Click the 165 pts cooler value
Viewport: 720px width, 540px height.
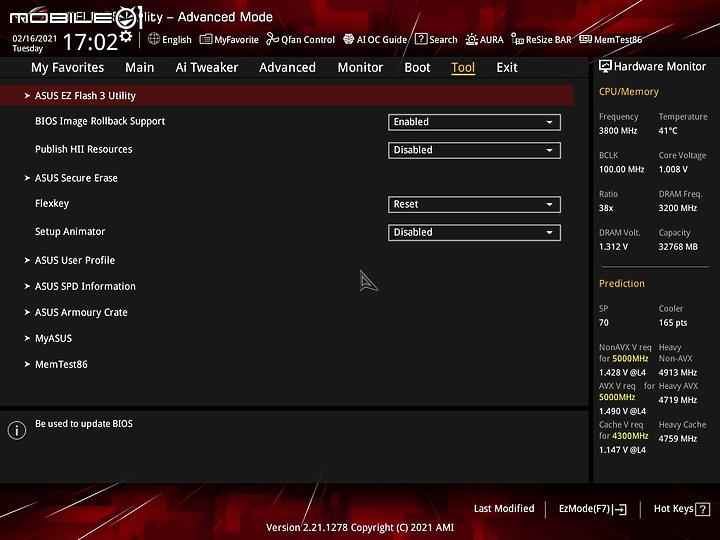[673, 323]
